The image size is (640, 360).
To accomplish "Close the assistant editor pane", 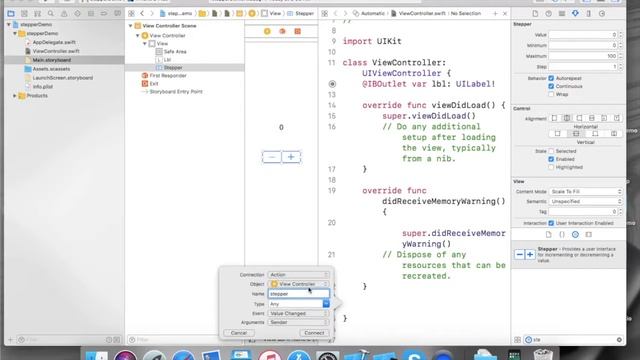I will coord(505,13).
